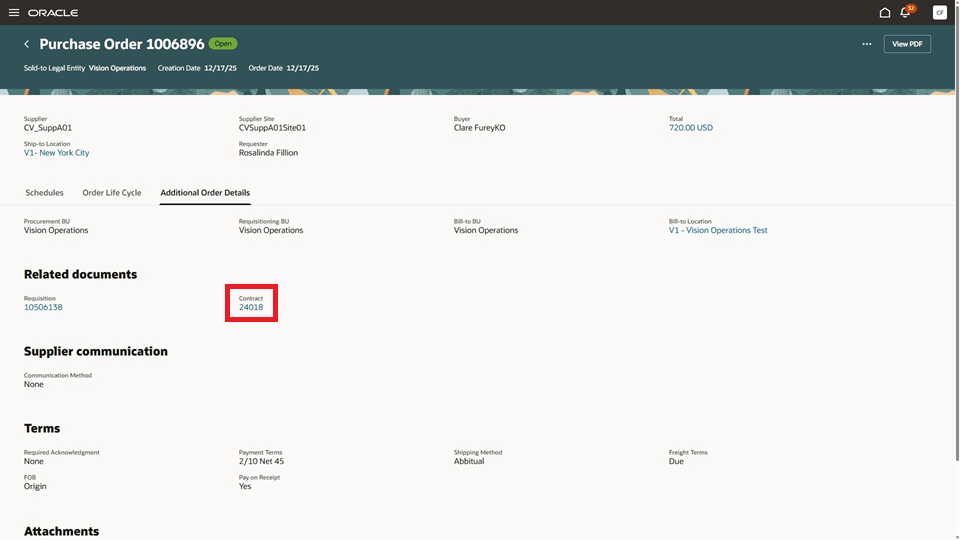
Task: Open the notifications bell
Action: click(x=905, y=12)
